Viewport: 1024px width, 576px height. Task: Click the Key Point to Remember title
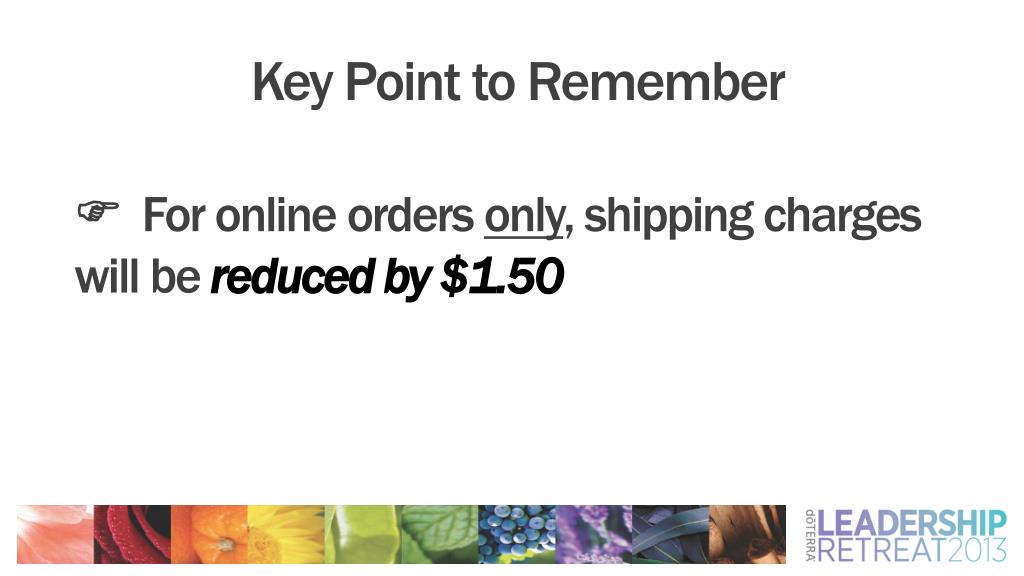(x=519, y=84)
